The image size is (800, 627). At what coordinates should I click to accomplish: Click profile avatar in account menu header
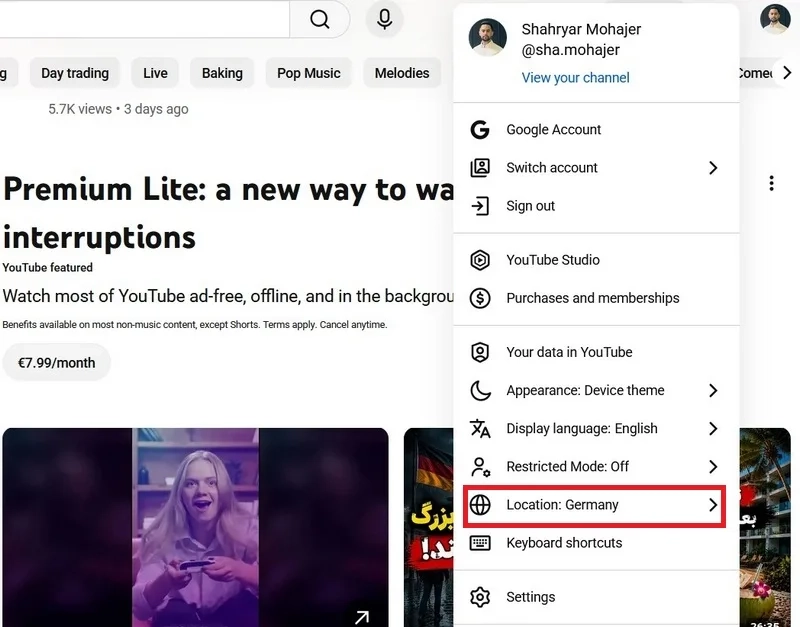[487, 37]
